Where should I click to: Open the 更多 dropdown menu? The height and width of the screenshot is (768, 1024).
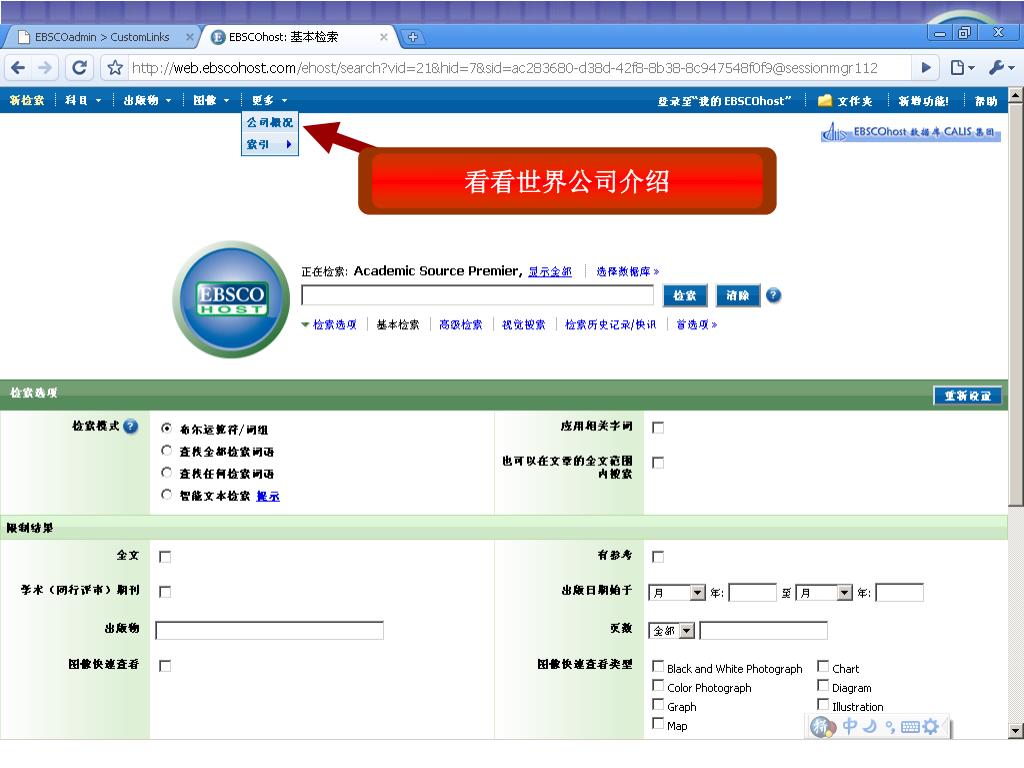coord(270,100)
